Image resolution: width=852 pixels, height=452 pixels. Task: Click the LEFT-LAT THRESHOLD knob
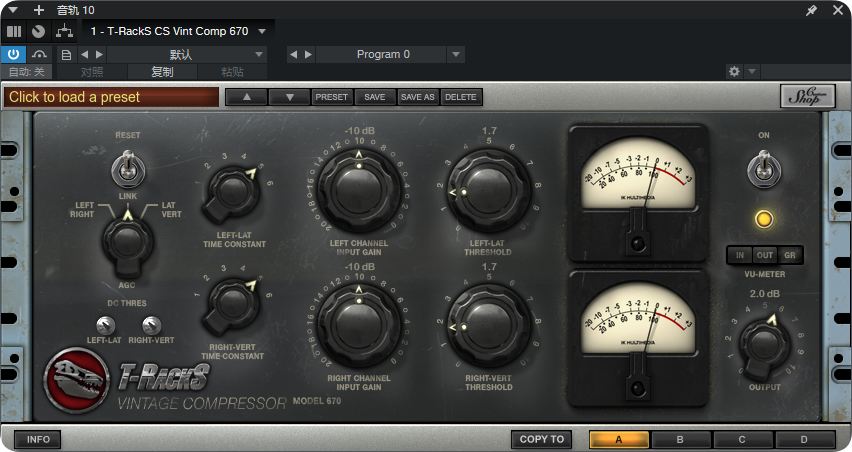coord(489,191)
